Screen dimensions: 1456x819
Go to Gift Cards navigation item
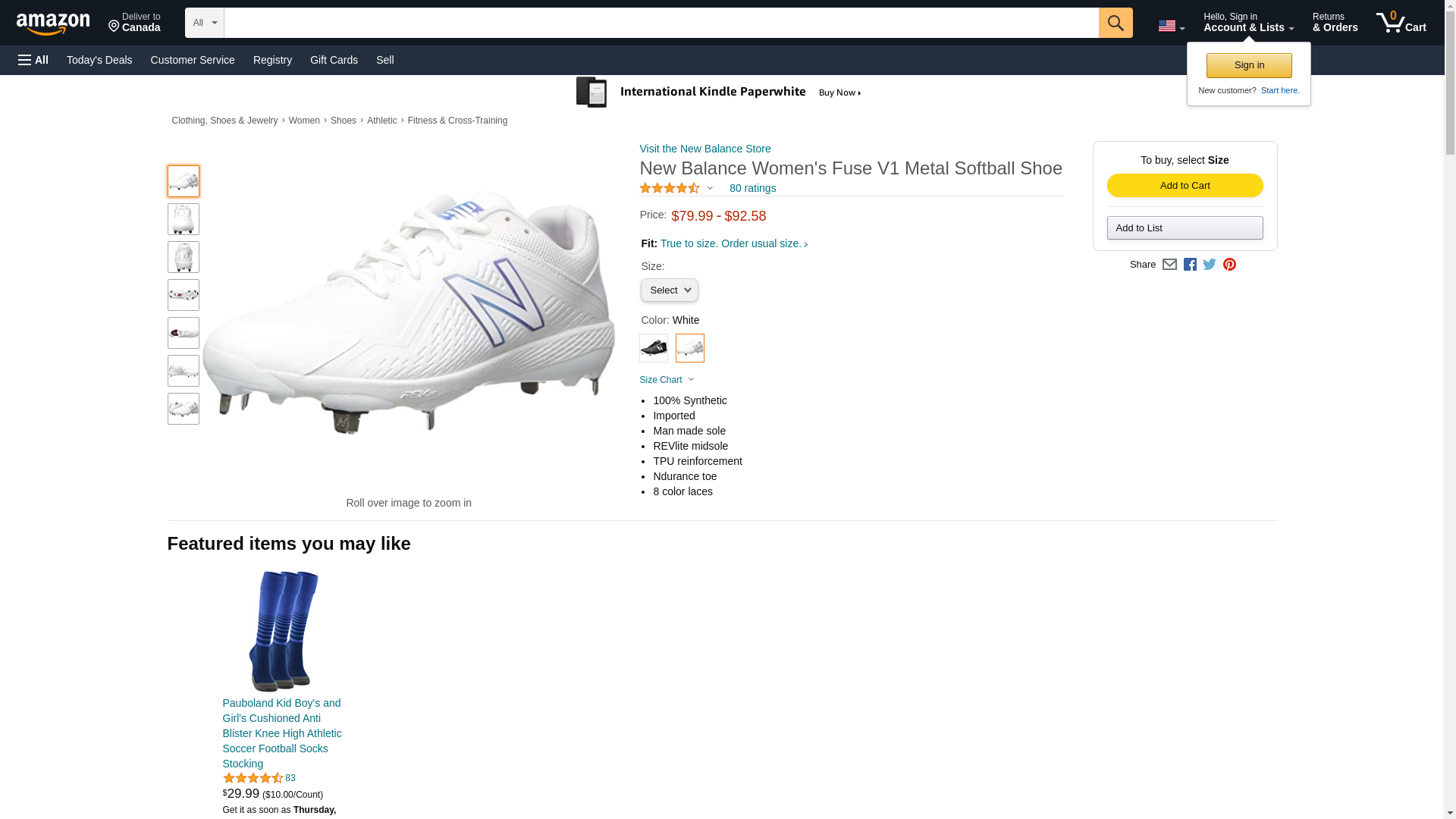tap(334, 60)
